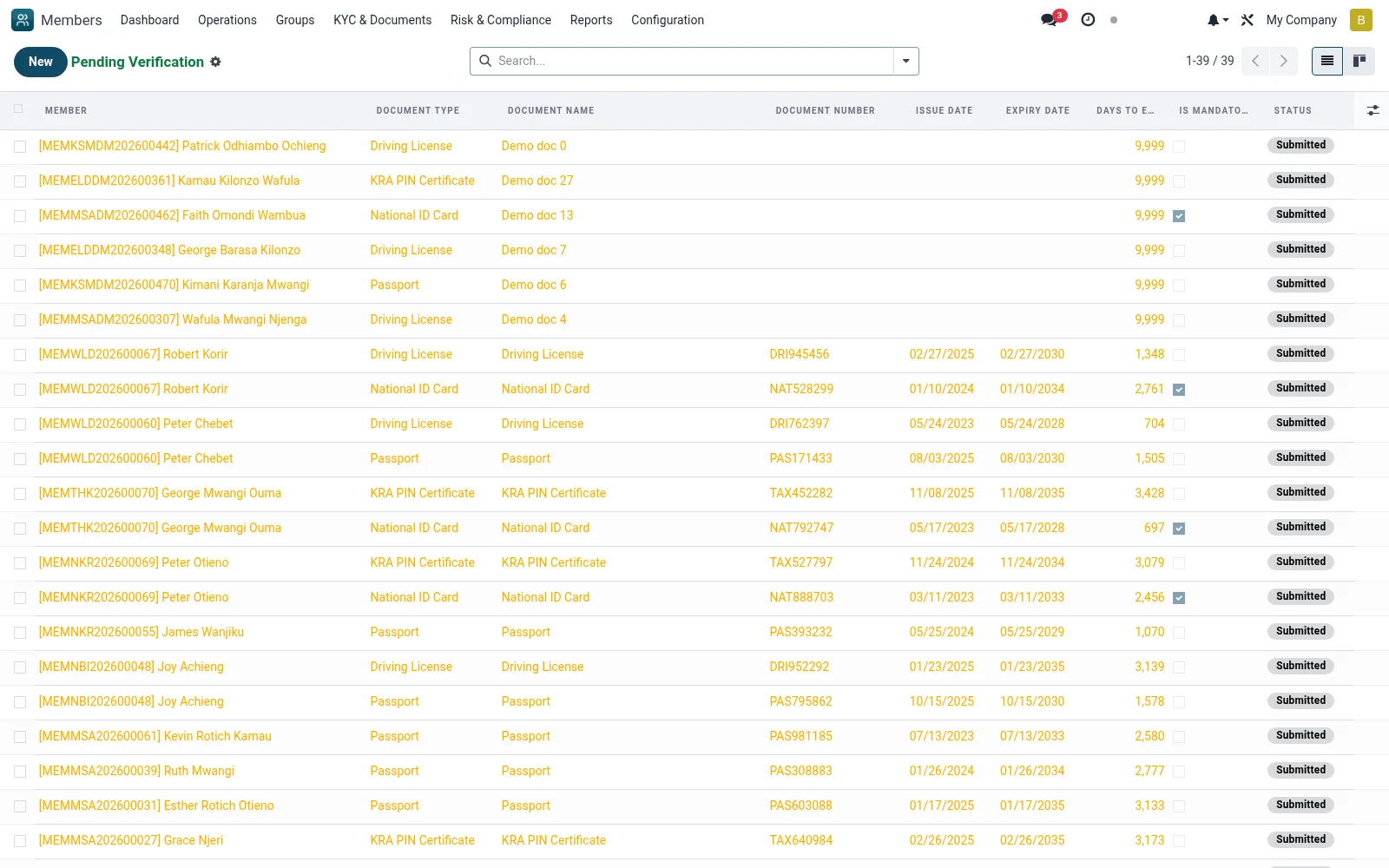Open the Groups menu
The image size is (1389, 868).
tap(295, 20)
